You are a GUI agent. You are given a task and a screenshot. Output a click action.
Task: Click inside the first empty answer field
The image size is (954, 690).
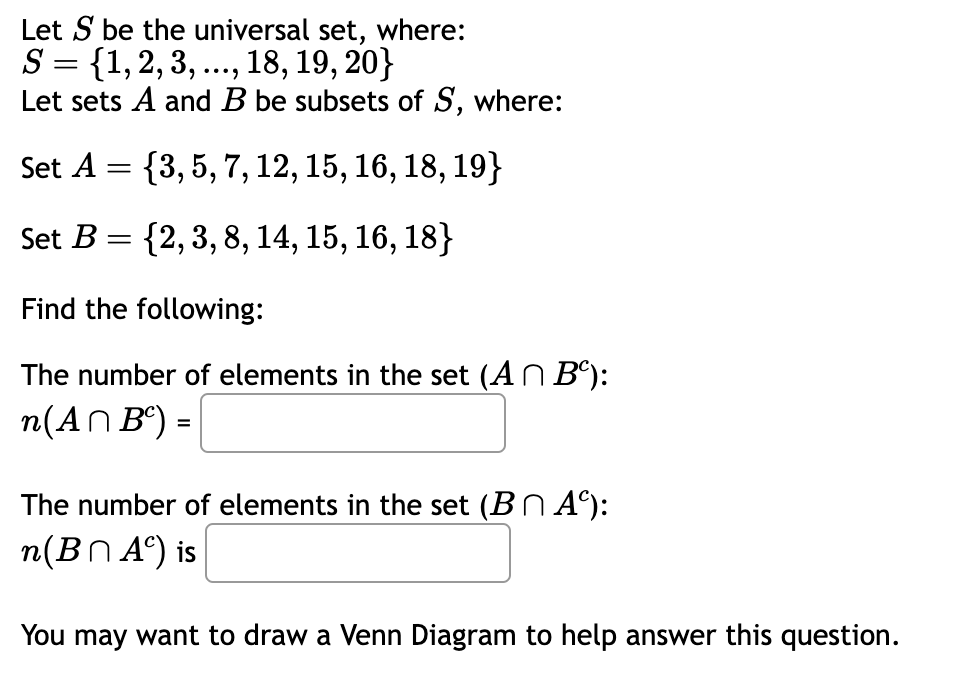coord(352,423)
